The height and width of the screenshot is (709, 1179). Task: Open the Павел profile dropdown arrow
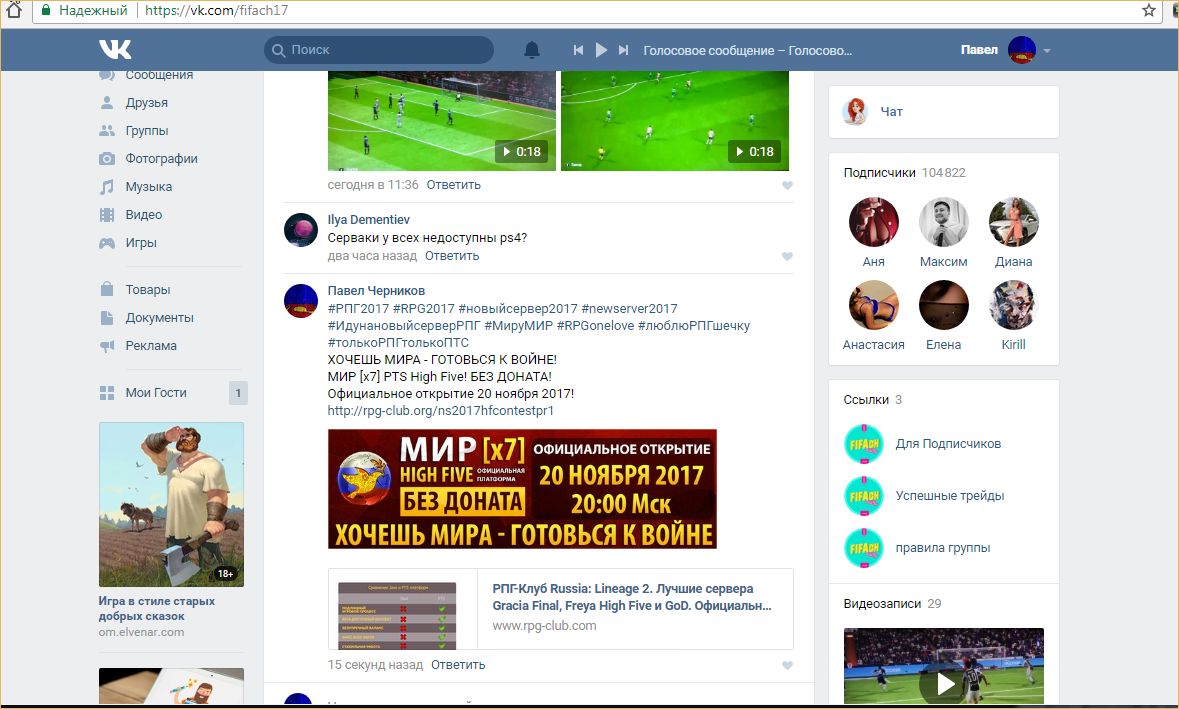(x=1047, y=51)
